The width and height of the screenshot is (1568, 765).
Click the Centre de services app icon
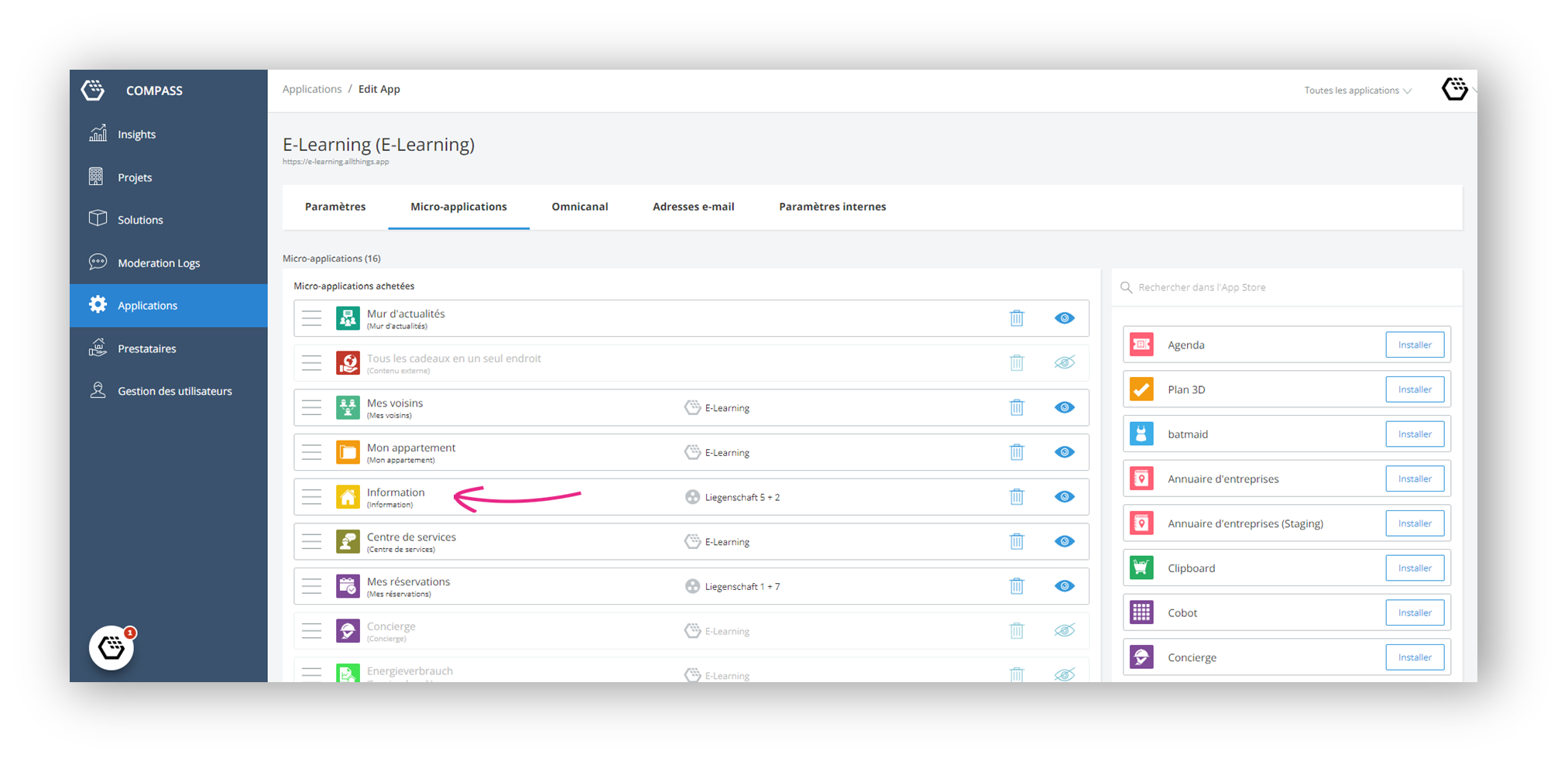click(x=348, y=541)
